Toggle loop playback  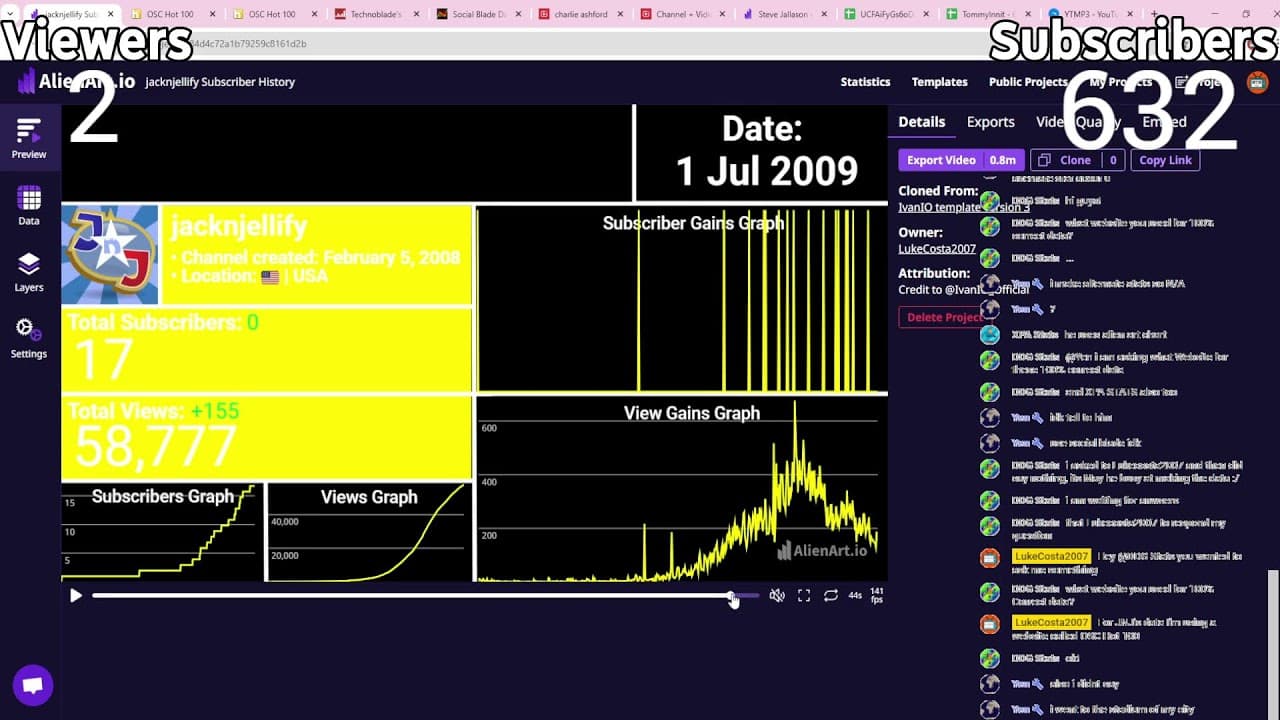pyautogui.click(x=831, y=596)
